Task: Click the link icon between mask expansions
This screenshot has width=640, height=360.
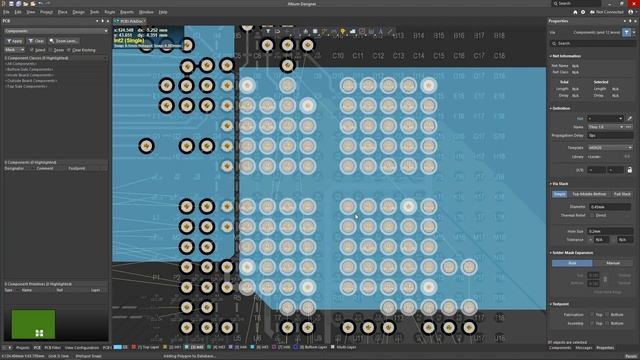Action: point(605,279)
